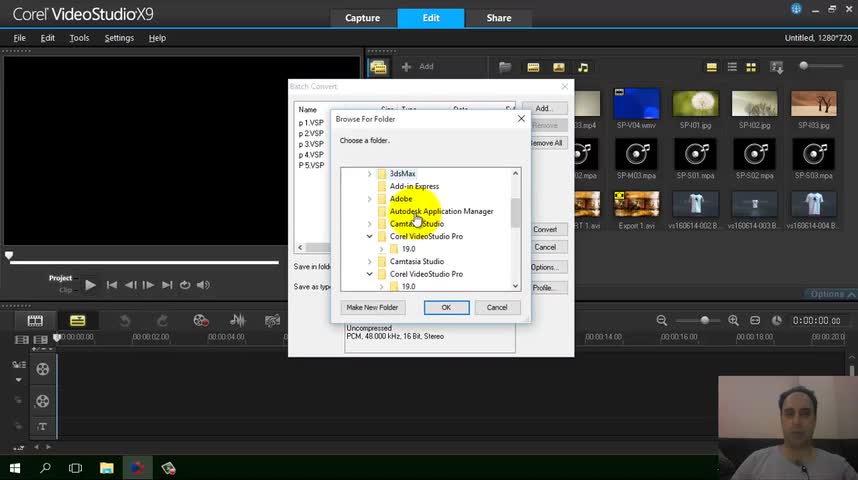Select the Add-in Express folder
858x480 pixels.
pos(414,186)
